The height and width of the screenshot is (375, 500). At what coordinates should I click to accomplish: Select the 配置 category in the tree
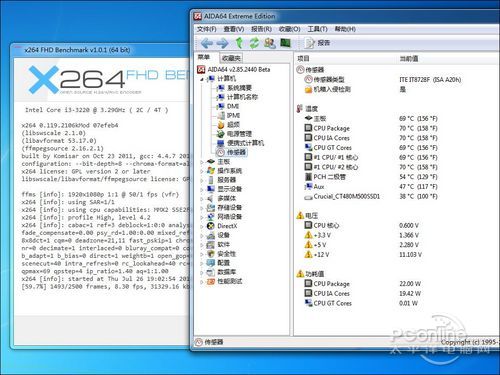[218, 263]
